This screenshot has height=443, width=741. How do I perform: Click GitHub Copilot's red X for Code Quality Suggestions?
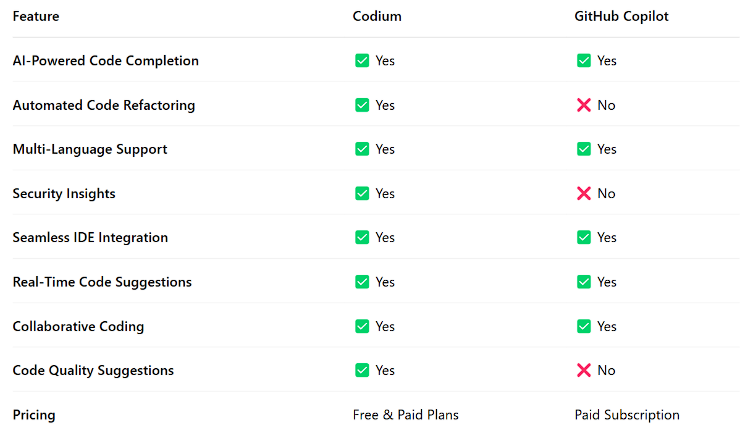tap(584, 370)
